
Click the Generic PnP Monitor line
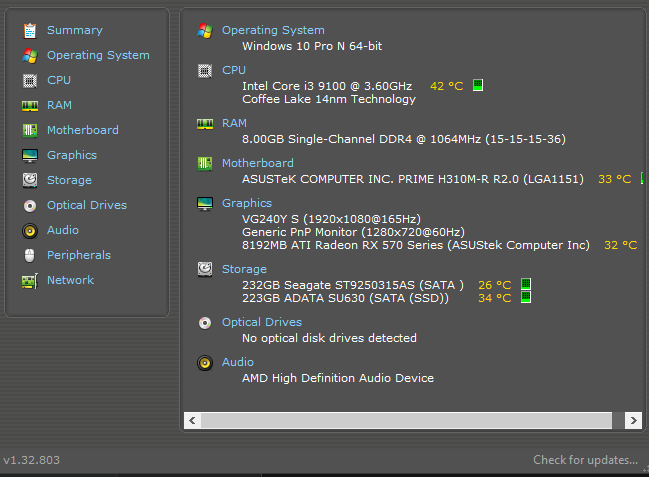353,232
